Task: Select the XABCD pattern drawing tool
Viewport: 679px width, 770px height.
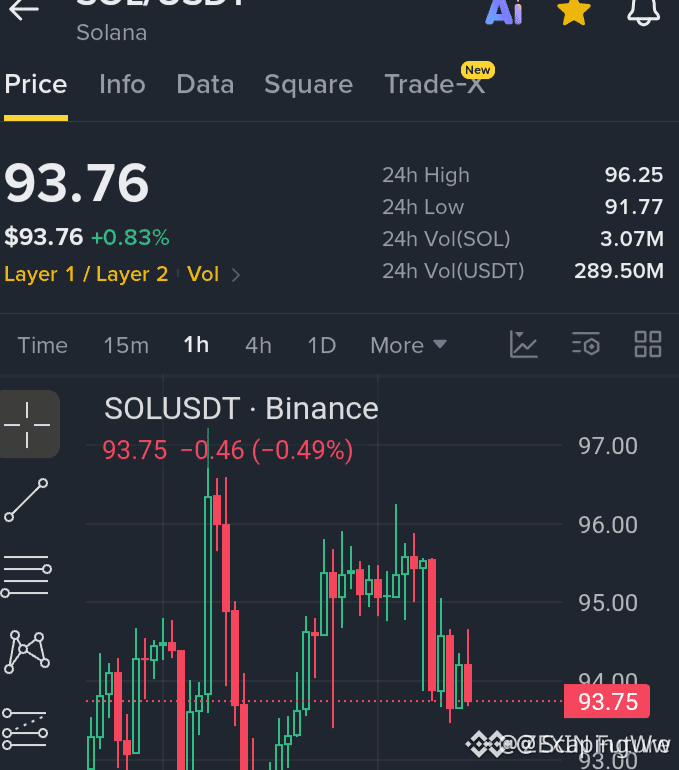Action: click(27, 651)
